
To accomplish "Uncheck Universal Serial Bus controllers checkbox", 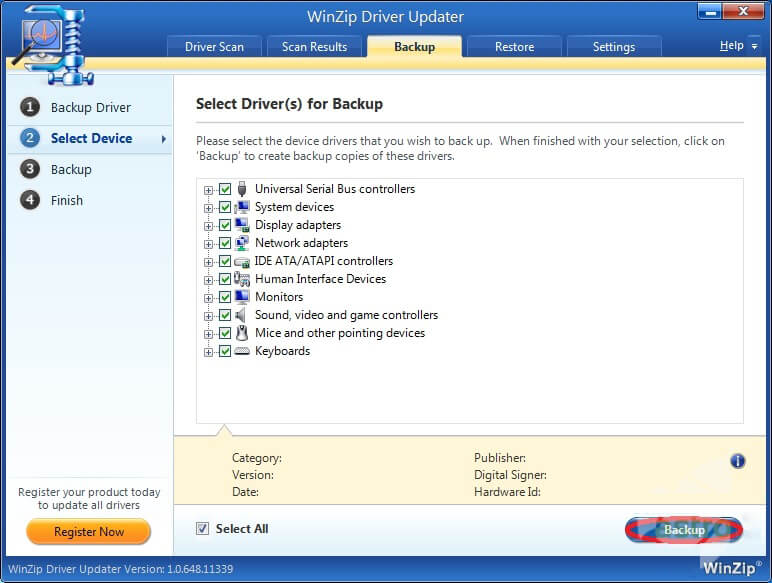I will pos(225,189).
